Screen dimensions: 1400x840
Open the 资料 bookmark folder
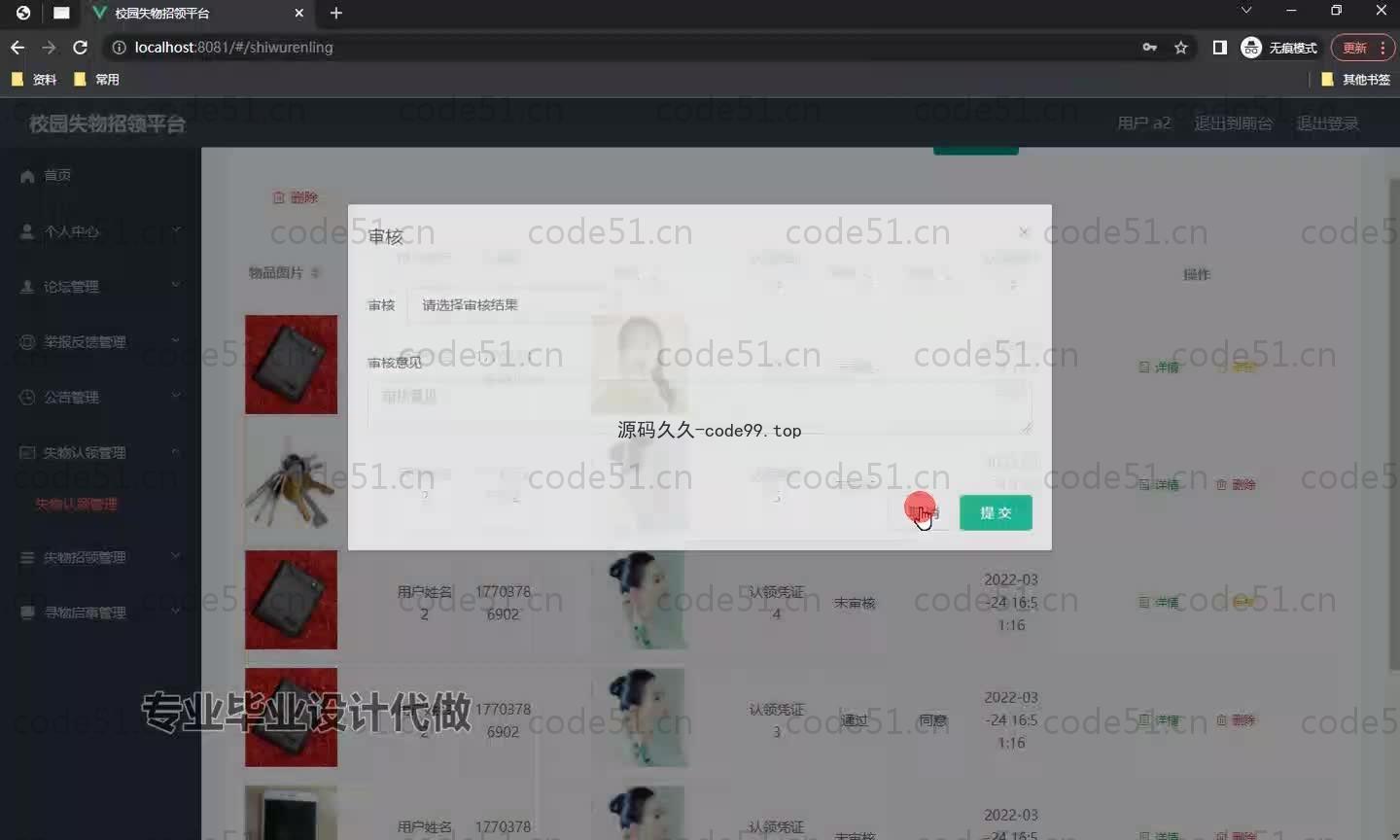[x=34, y=80]
